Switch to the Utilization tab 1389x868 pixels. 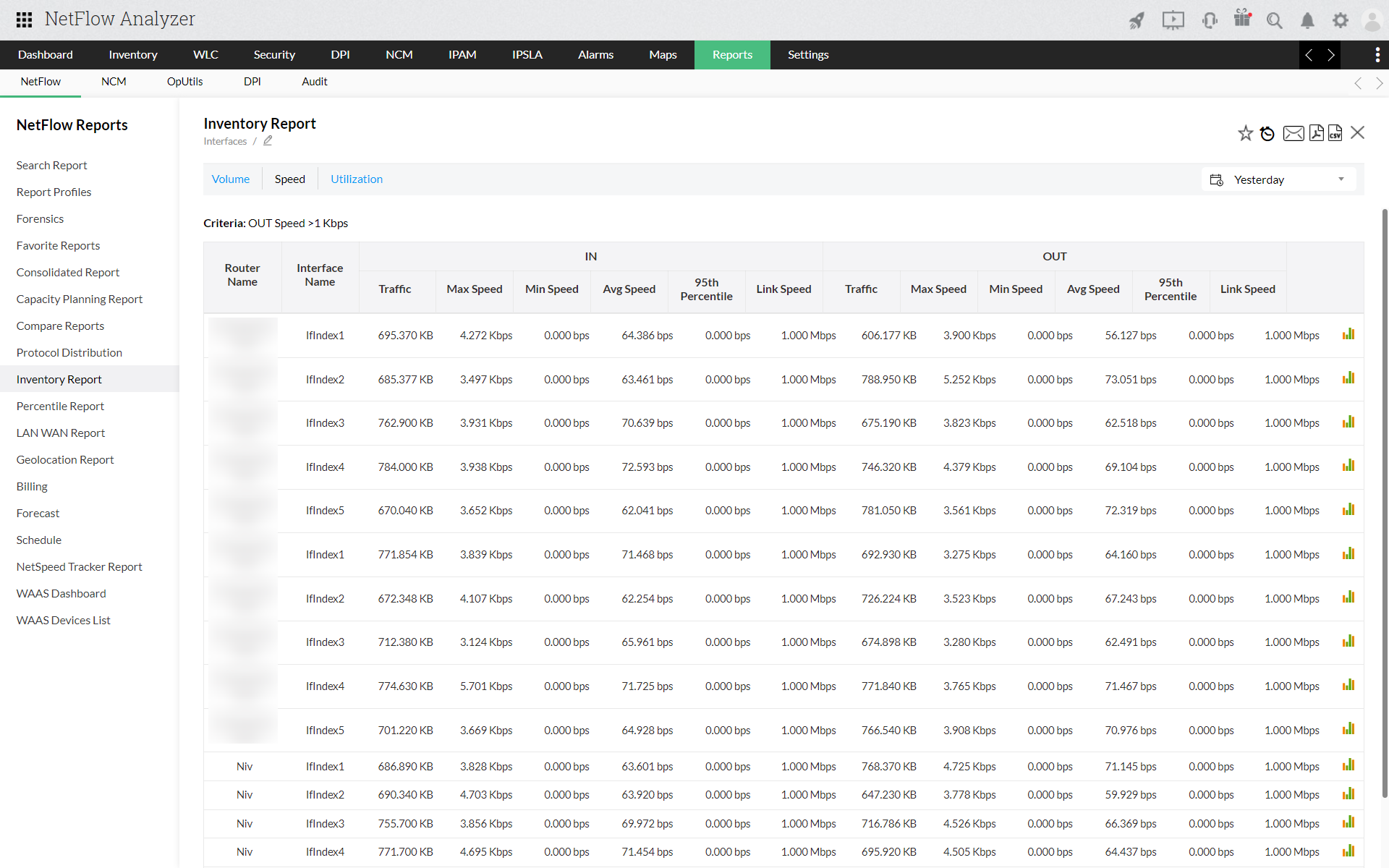click(x=357, y=179)
